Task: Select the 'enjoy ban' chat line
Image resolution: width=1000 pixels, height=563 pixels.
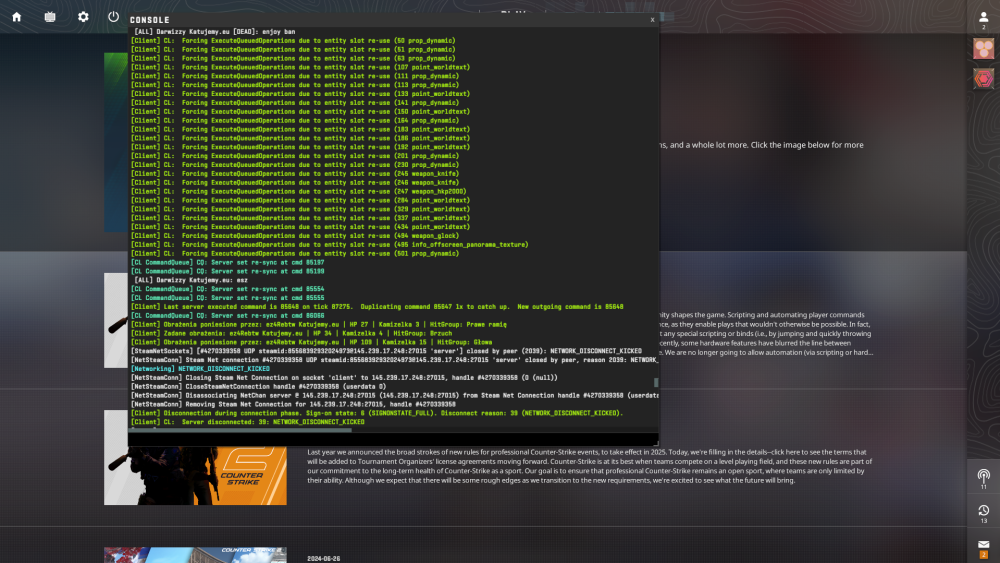Action: click(x=215, y=31)
